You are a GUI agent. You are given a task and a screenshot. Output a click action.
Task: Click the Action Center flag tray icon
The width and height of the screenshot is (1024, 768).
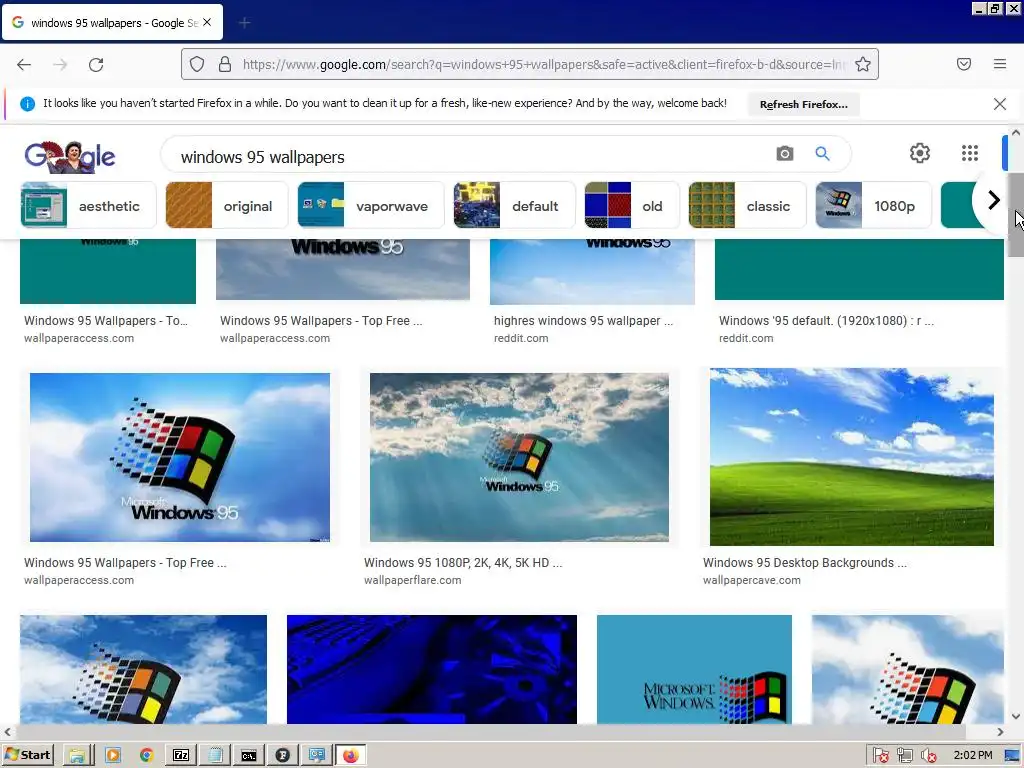[x=880, y=756]
